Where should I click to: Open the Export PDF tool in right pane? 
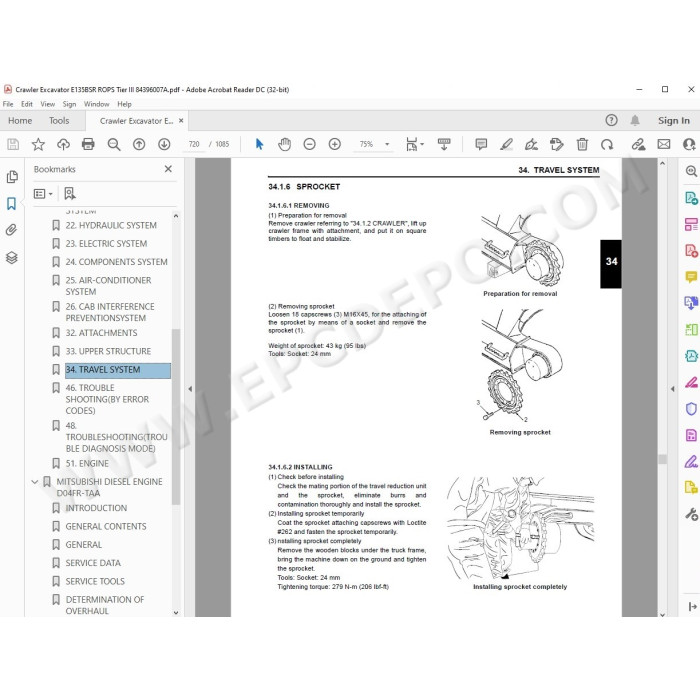[x=691, y=198]
